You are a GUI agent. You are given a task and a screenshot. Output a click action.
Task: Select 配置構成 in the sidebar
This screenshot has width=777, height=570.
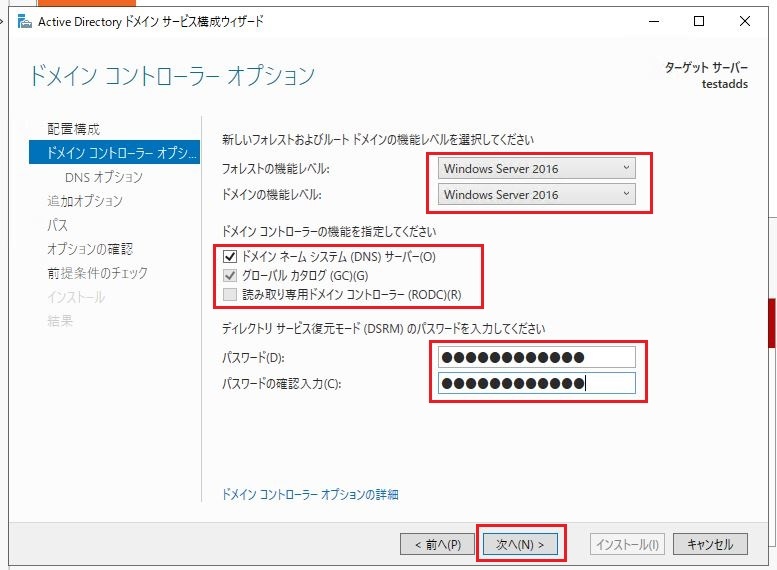click(73, 129)
